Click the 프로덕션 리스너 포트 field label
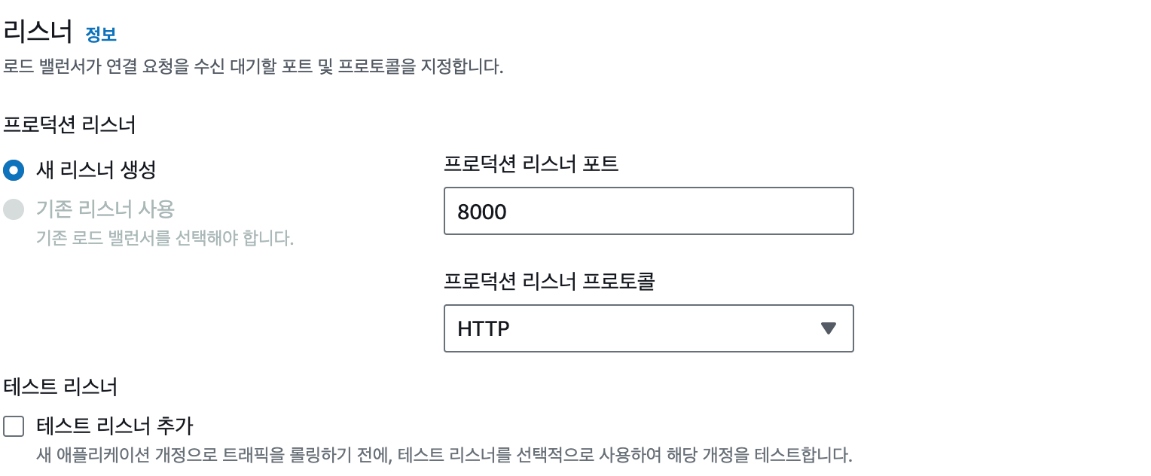 click(x=531, y=165)
